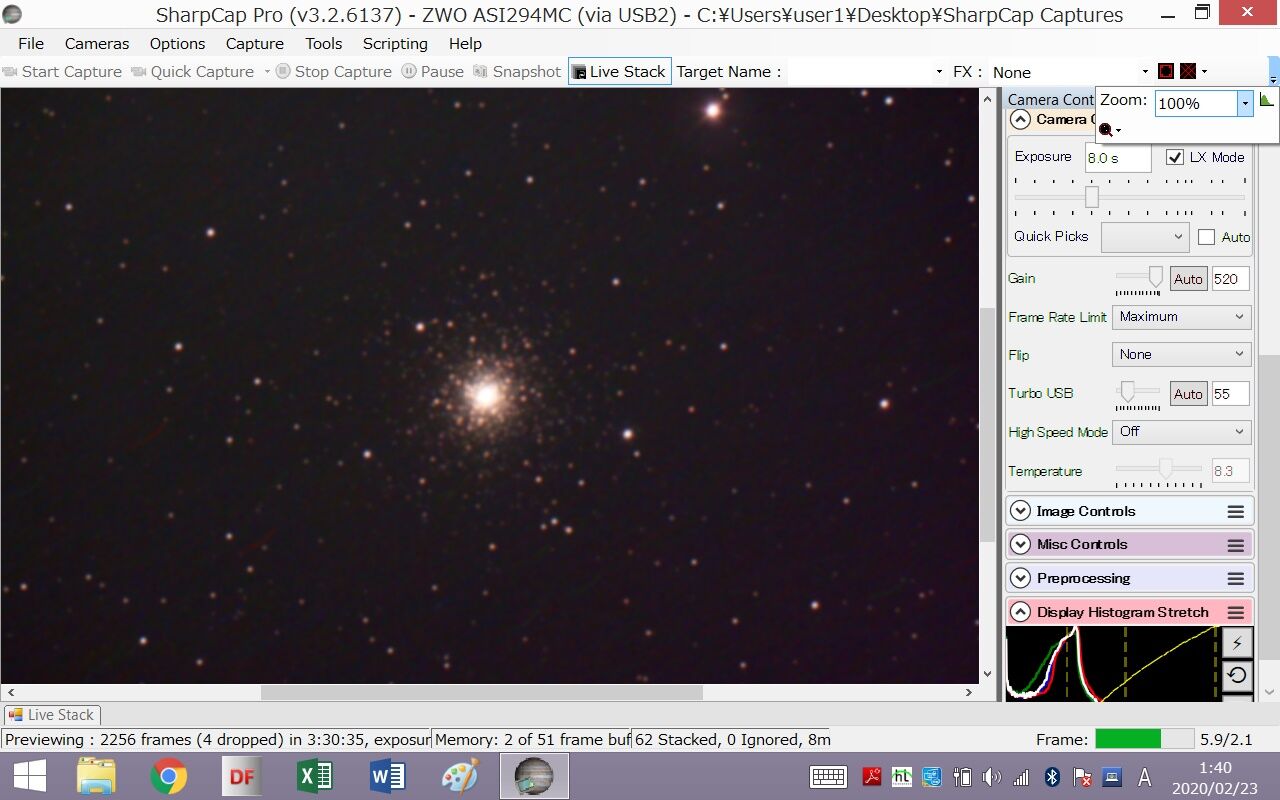Open the Frame Rate Limit dropdown
This screenshot has width=1280, height=800.
tap(1182, 317)
